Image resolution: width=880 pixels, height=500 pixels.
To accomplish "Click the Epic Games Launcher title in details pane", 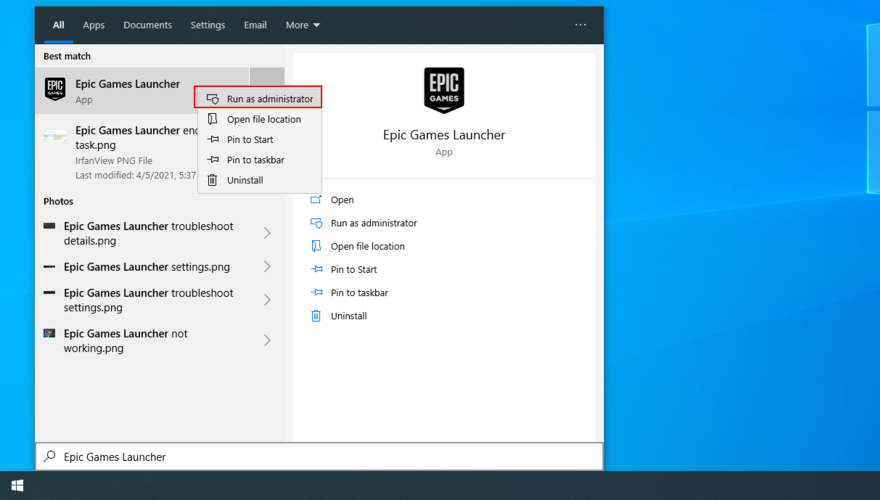I will coord(444,135).
